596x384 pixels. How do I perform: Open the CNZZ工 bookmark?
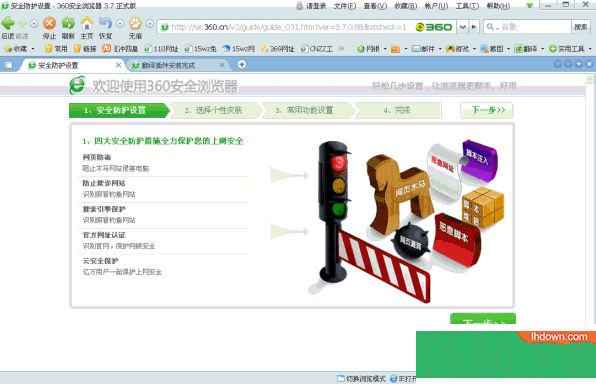click(x=316, y=49)
